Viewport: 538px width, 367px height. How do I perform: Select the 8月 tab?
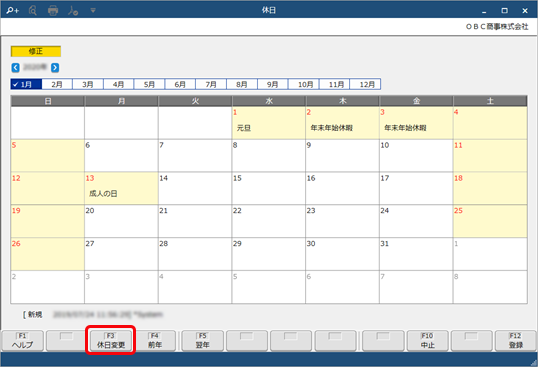pos(242,84)
